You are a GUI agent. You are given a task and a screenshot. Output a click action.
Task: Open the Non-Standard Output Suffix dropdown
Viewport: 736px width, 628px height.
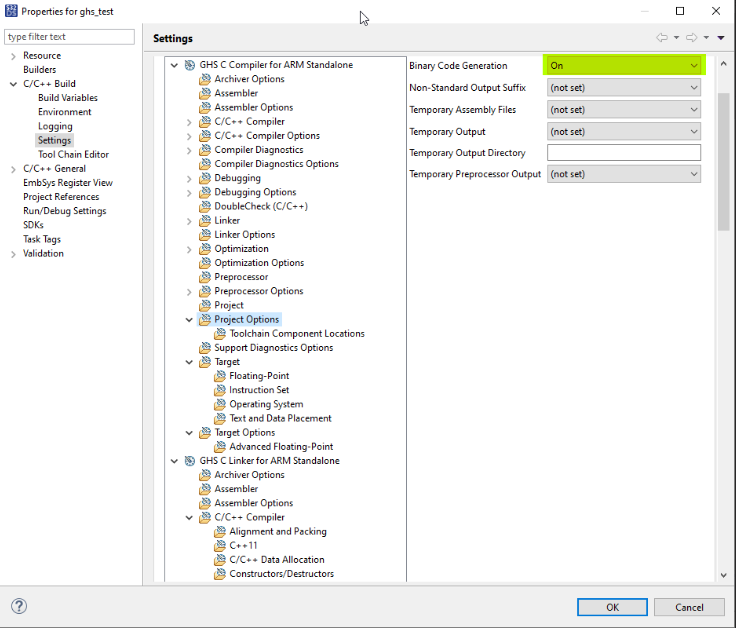pyautogui.click(x=624, y=88)
